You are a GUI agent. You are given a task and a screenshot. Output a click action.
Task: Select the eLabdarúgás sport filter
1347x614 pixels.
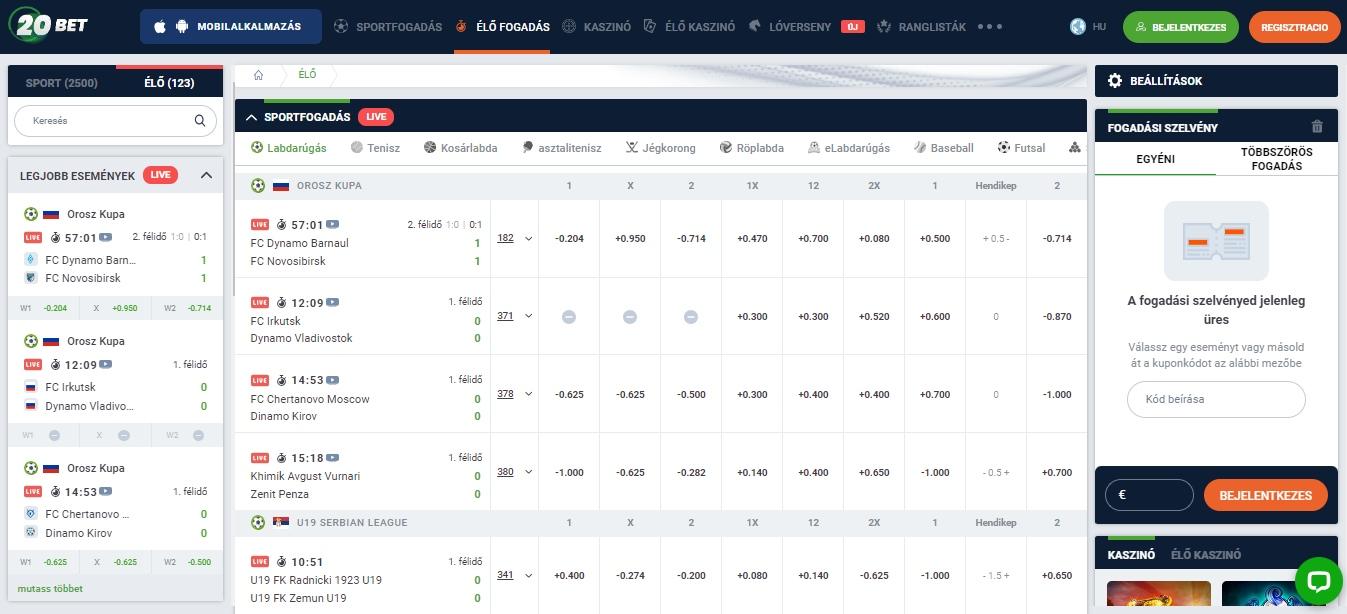(x=848, y=148)
